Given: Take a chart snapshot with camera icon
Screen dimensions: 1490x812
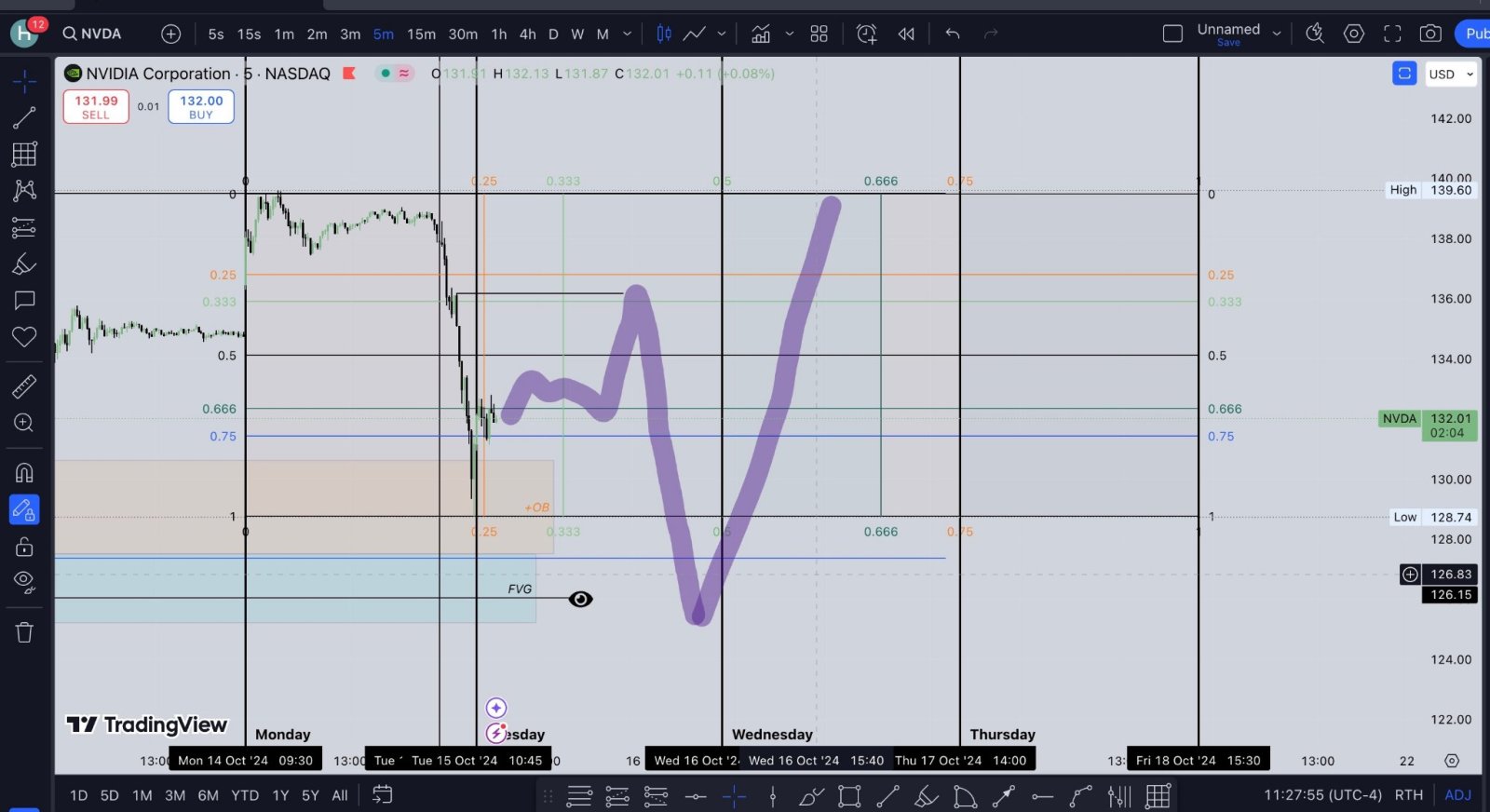Looking at the screenshot, I should 1430,34.
